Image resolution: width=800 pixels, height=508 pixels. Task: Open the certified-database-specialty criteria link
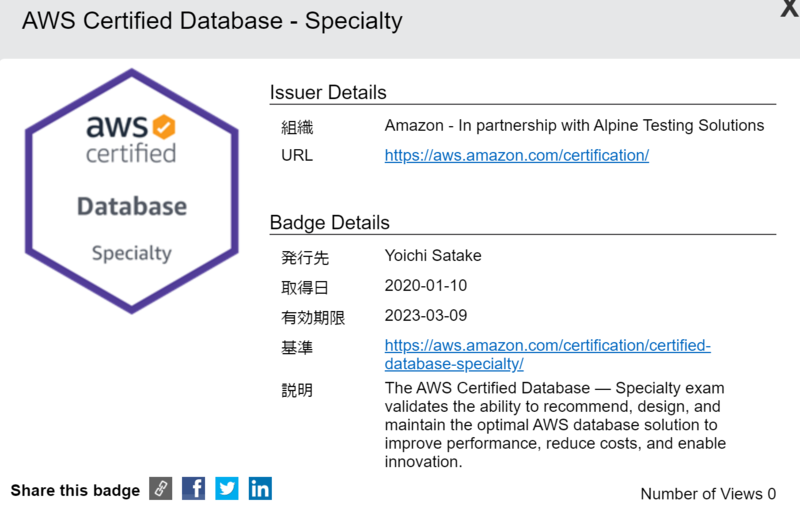(x=547, y=354)
